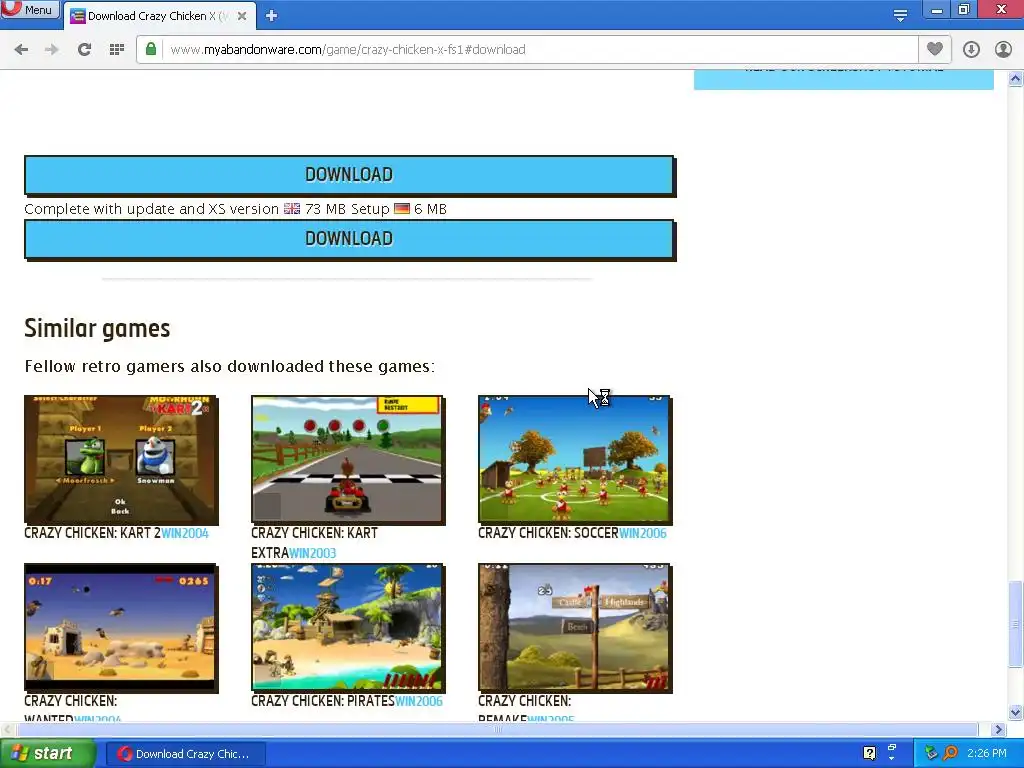Click the light blue banner at top right
Viewport: 1024px width, 768px height.
843,80
